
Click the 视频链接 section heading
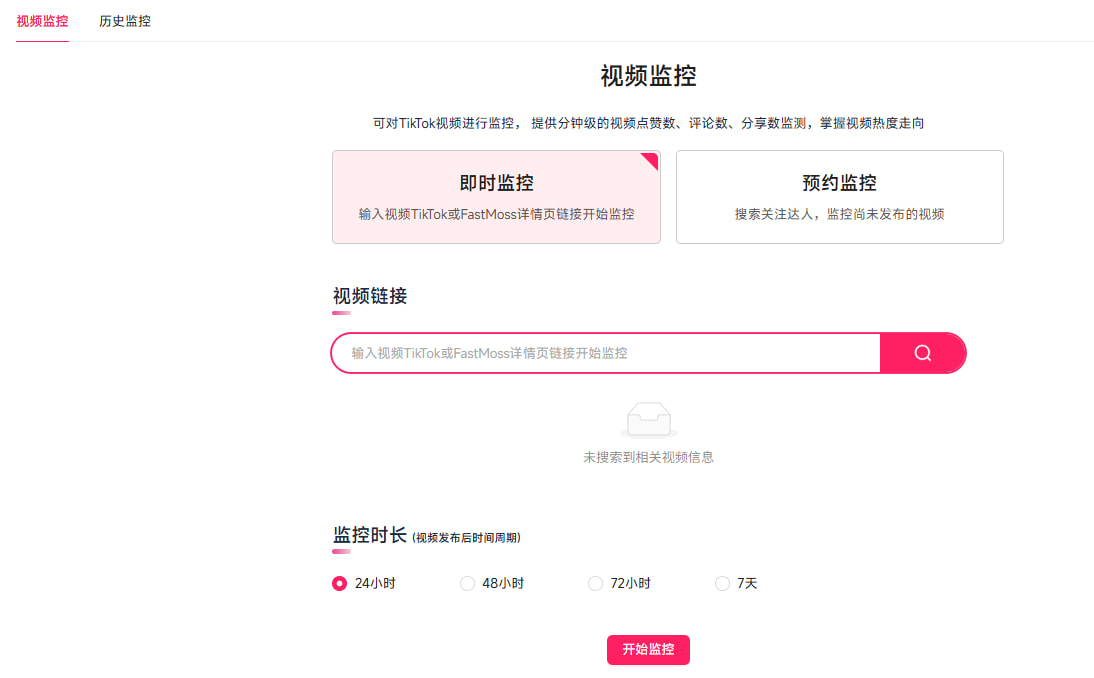[x=370, y=296]
